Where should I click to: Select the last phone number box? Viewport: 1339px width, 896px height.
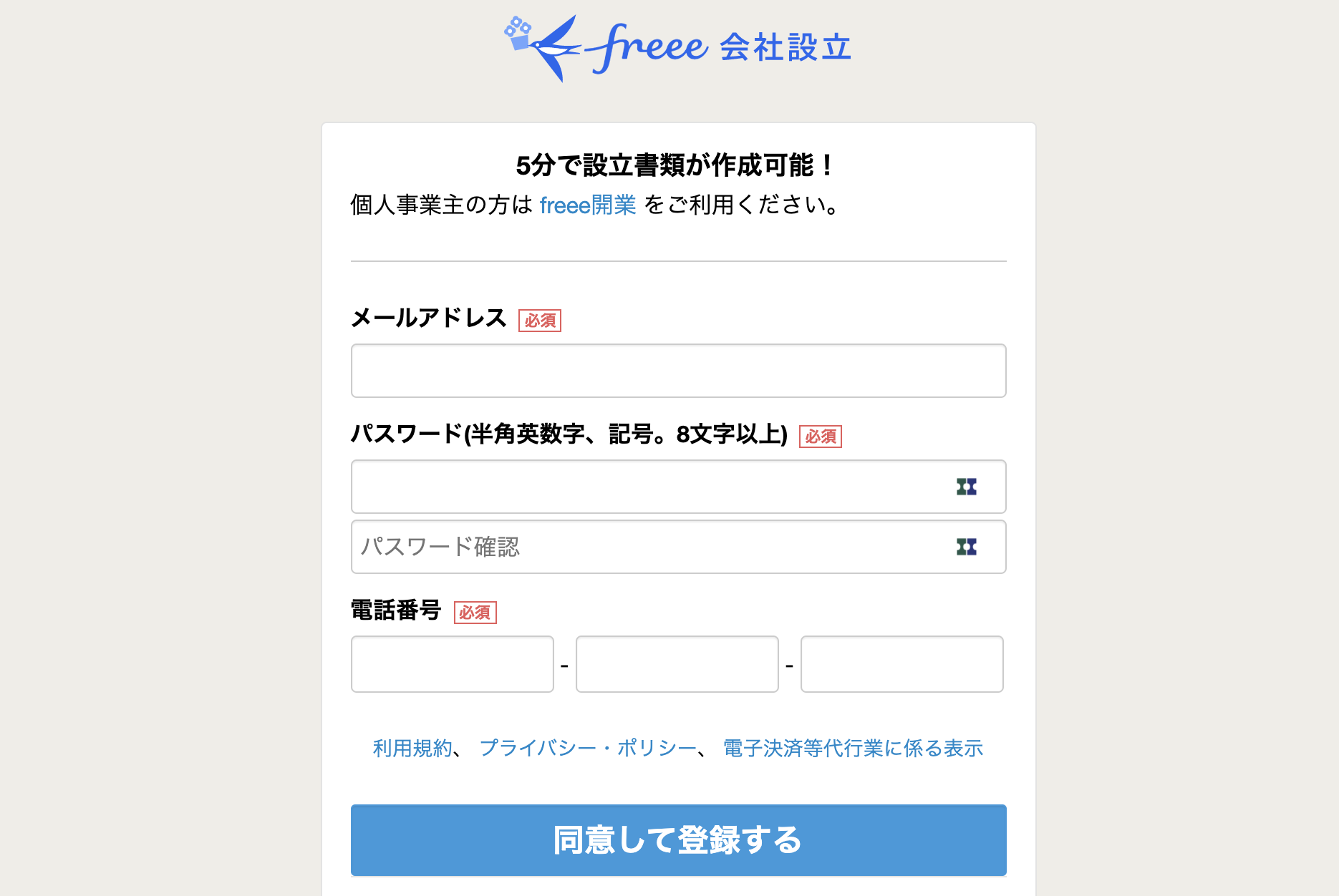pos(901,664)
